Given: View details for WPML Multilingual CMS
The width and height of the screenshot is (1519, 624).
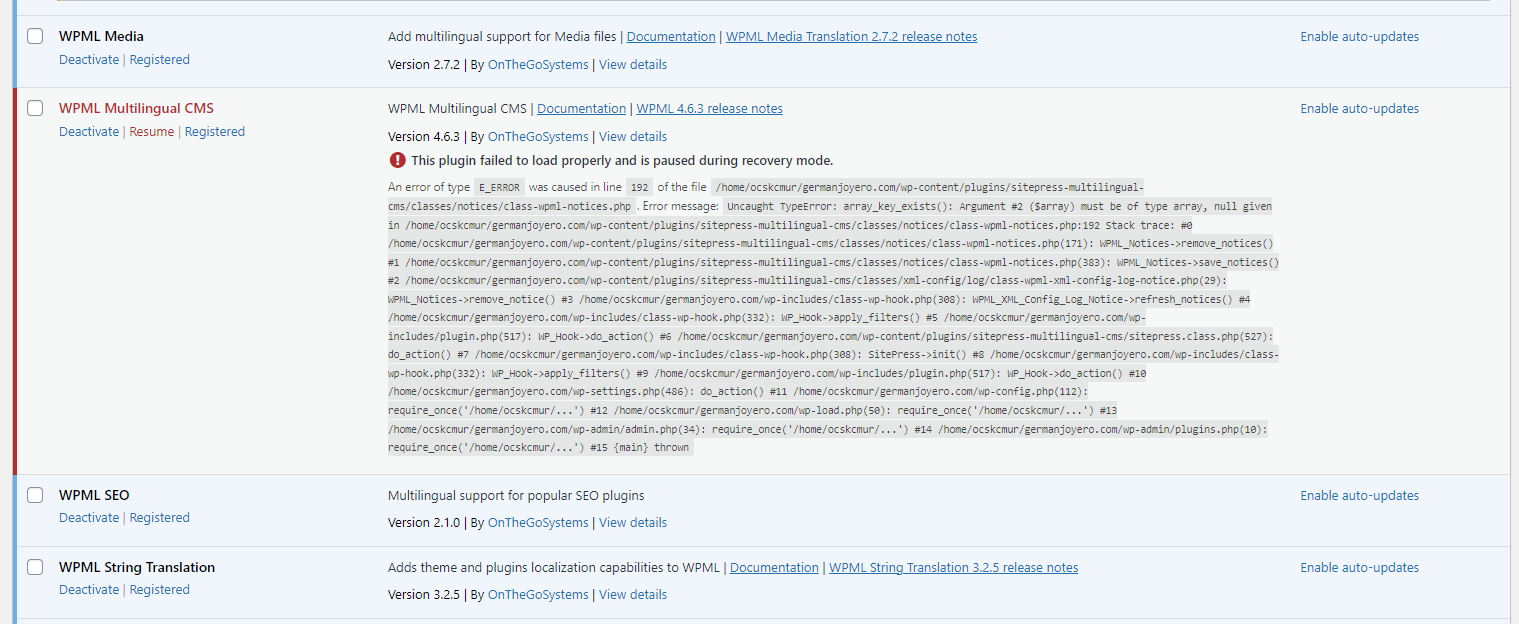Looking at the screenshot, I should (633, 137).
